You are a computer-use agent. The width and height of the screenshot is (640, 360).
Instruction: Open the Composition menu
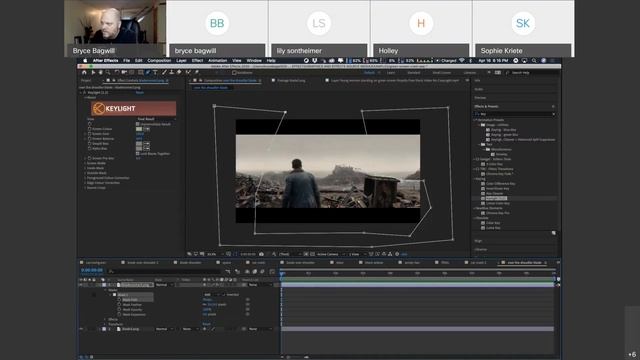click(159, 60)
